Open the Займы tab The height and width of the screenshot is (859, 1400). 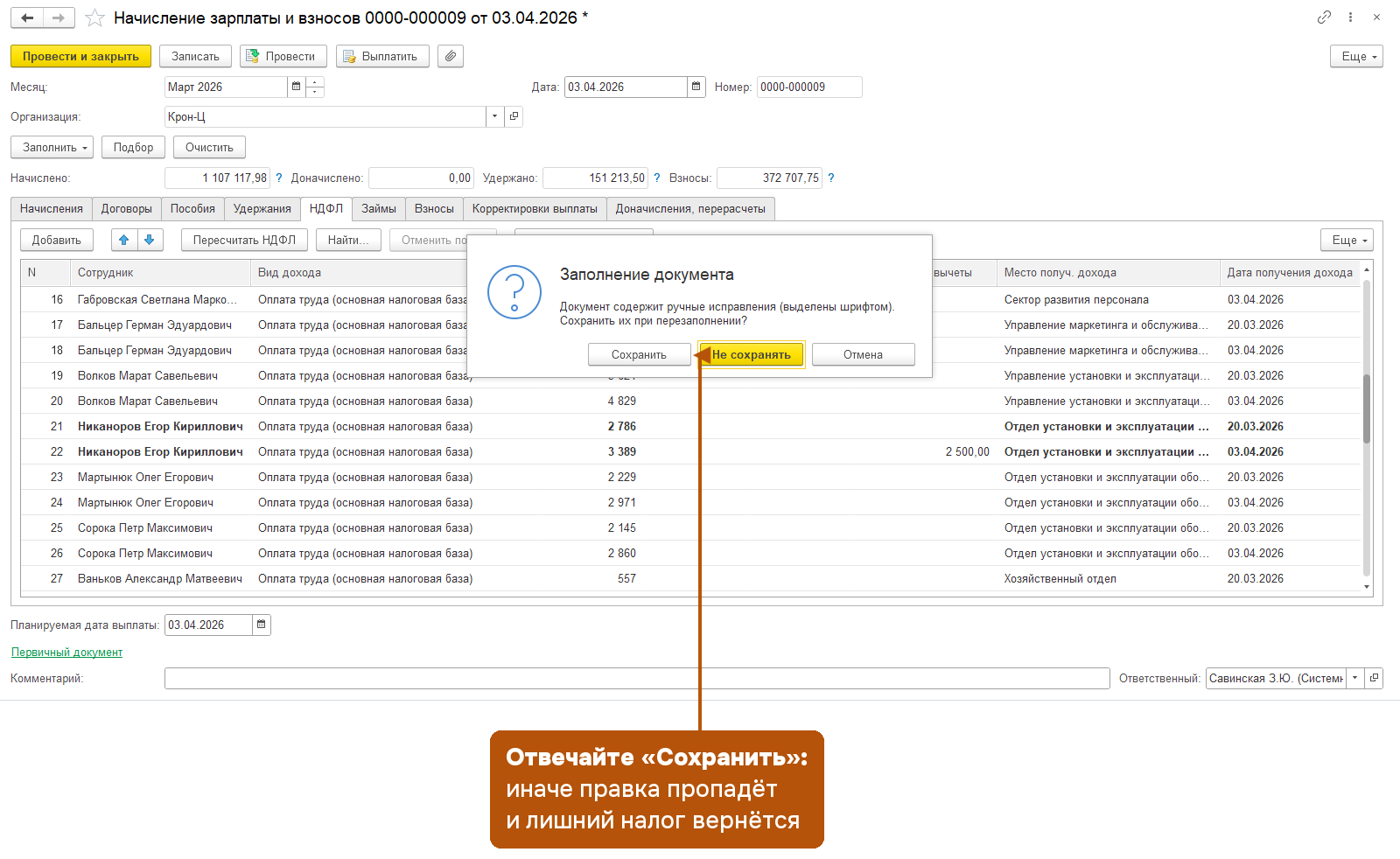point(379,209)
